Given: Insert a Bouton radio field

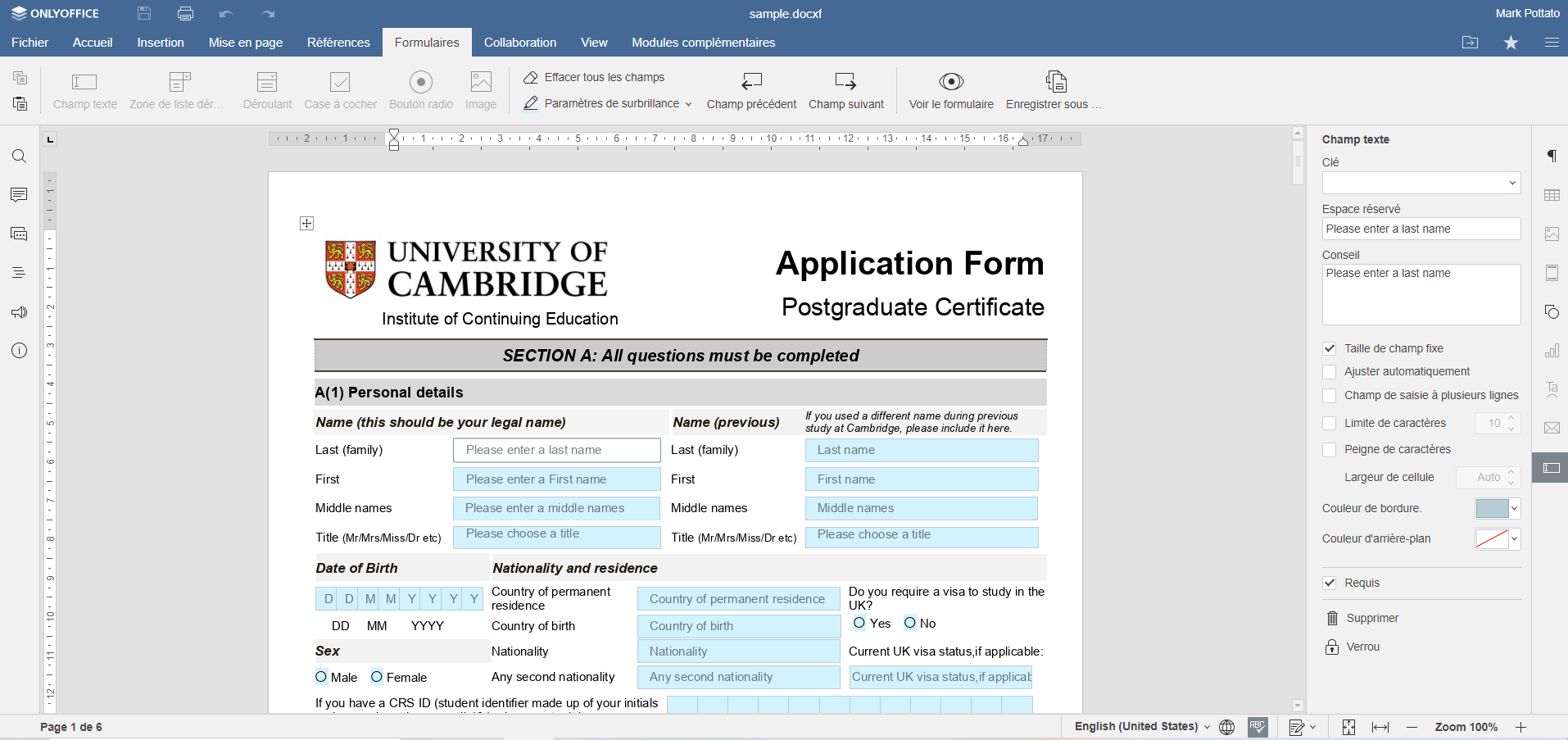Looking at the screenshot, I should pyautogui.click(x=421, y=90).
